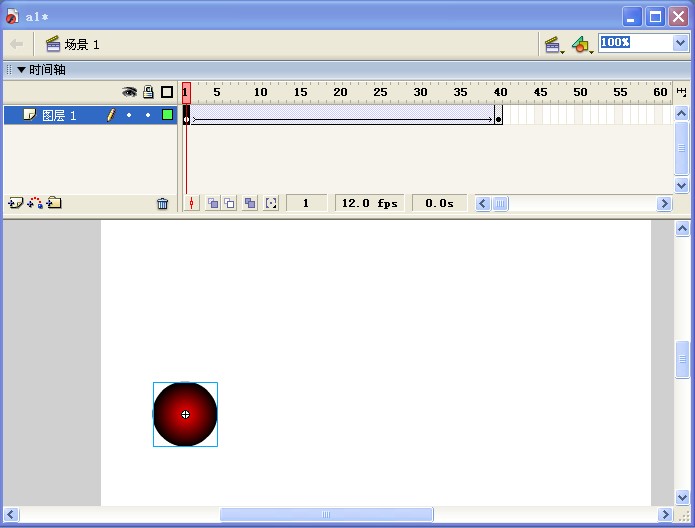Click the current frame number field
Image resolution: width=695 pixels, height=528 pixels.
click(x=306, y=203)
